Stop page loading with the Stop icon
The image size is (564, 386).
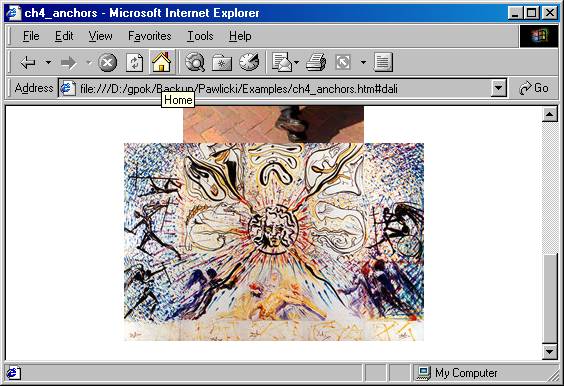[x=108, y=63]
